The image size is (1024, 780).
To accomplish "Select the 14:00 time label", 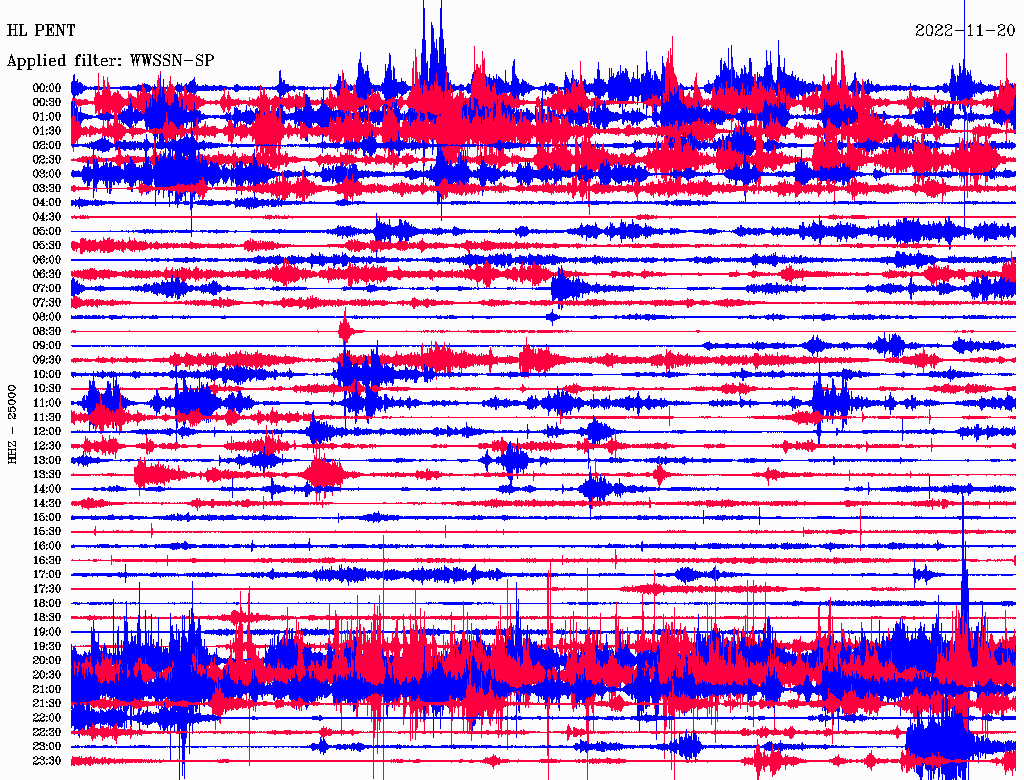I will [x=47, y=489].
